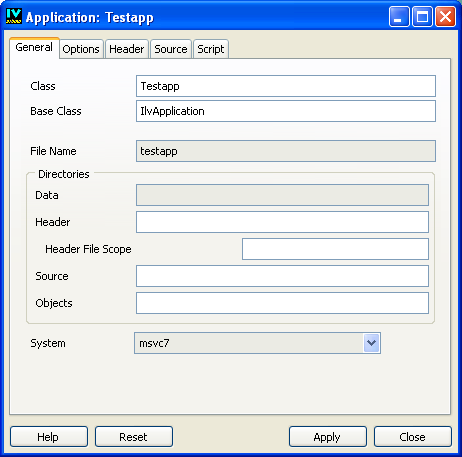This screenshot has height=457, width=462.
Task: Close the window with the red X
Action: pyautogui.click(x=446, y=16)
